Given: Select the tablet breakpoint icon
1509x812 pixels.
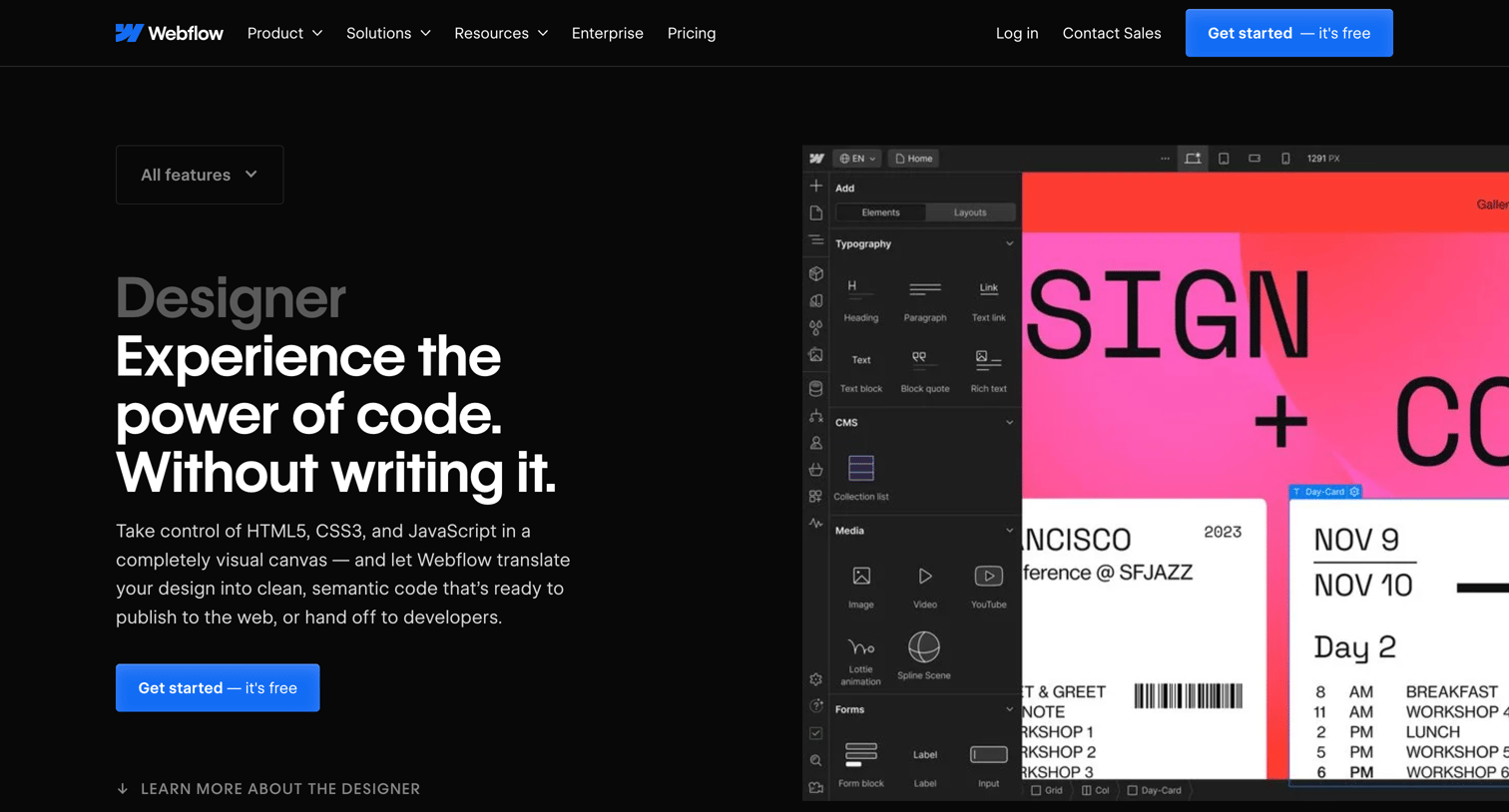Looking at the screenshot, I should click(1224, 159).
